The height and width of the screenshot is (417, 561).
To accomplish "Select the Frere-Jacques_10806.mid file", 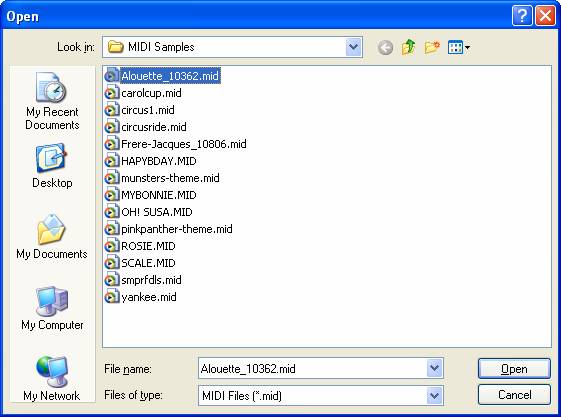I will (x=176, y=144).
